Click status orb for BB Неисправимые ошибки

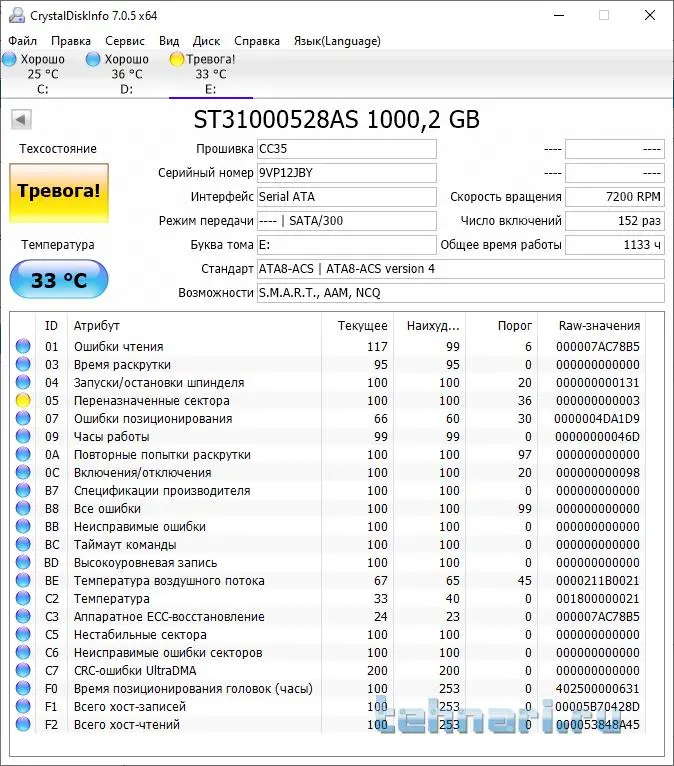pyautogui.click(x=23, y=527)
